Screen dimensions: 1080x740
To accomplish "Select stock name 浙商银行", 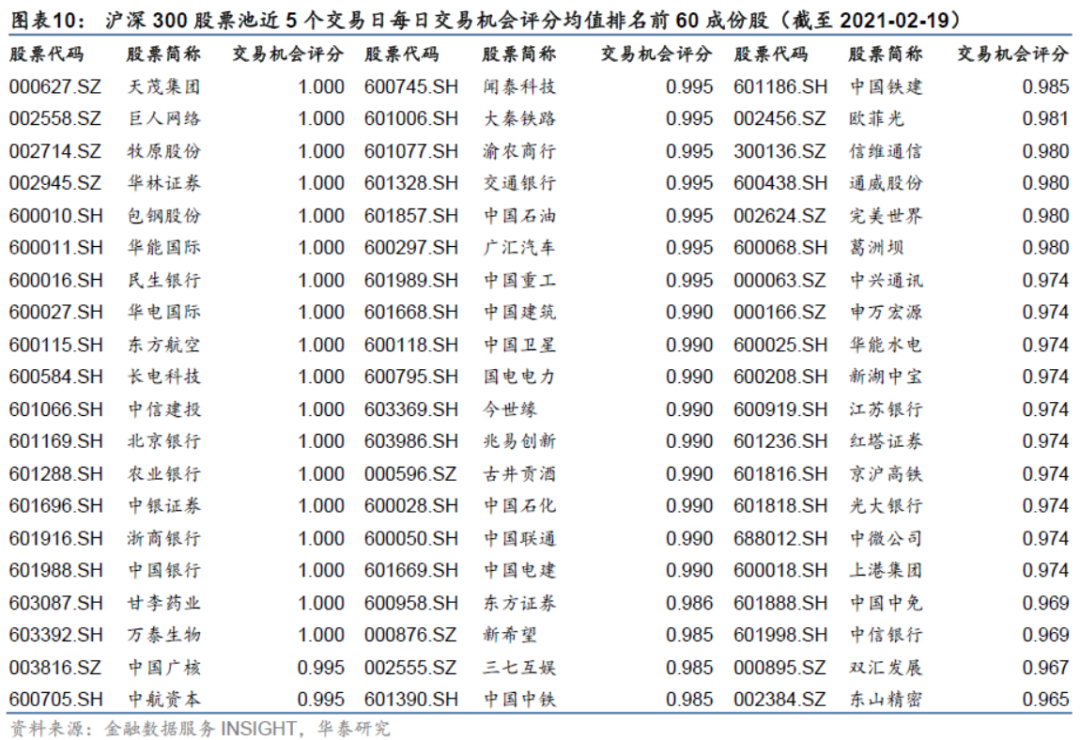I will pos(164,538).
